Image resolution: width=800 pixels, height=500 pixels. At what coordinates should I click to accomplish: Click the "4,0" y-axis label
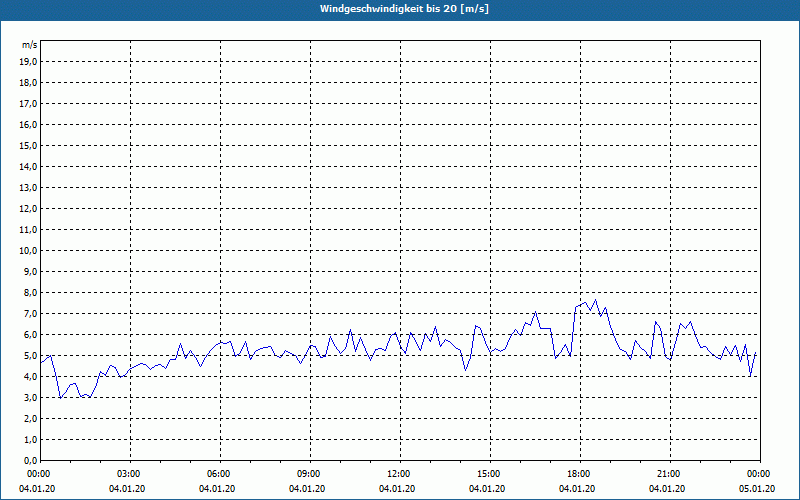(x=31, y=377)
